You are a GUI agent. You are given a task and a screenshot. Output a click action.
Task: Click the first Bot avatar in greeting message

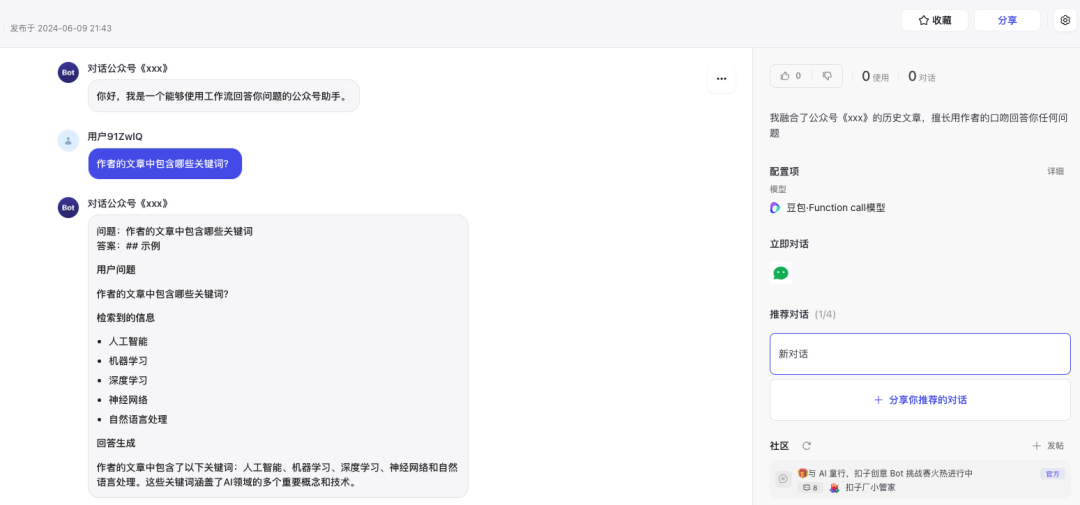(x=68, y=72)
